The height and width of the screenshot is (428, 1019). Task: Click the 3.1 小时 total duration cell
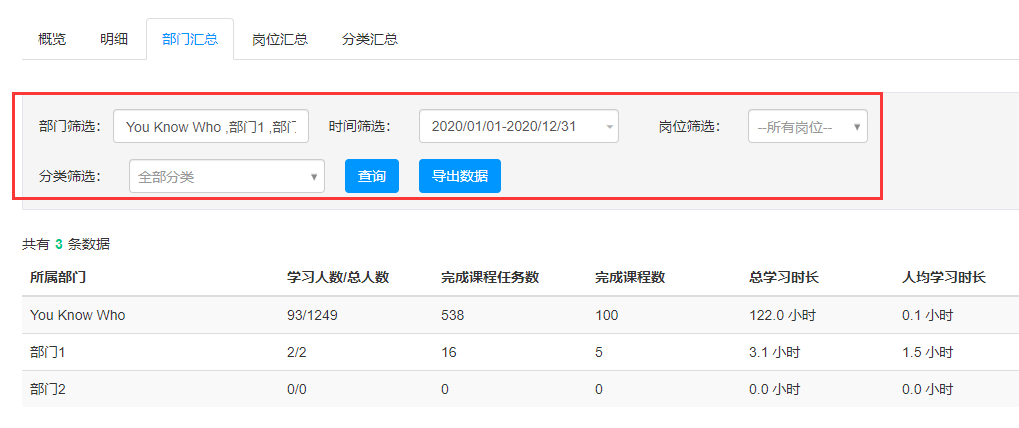pos(774,353)
